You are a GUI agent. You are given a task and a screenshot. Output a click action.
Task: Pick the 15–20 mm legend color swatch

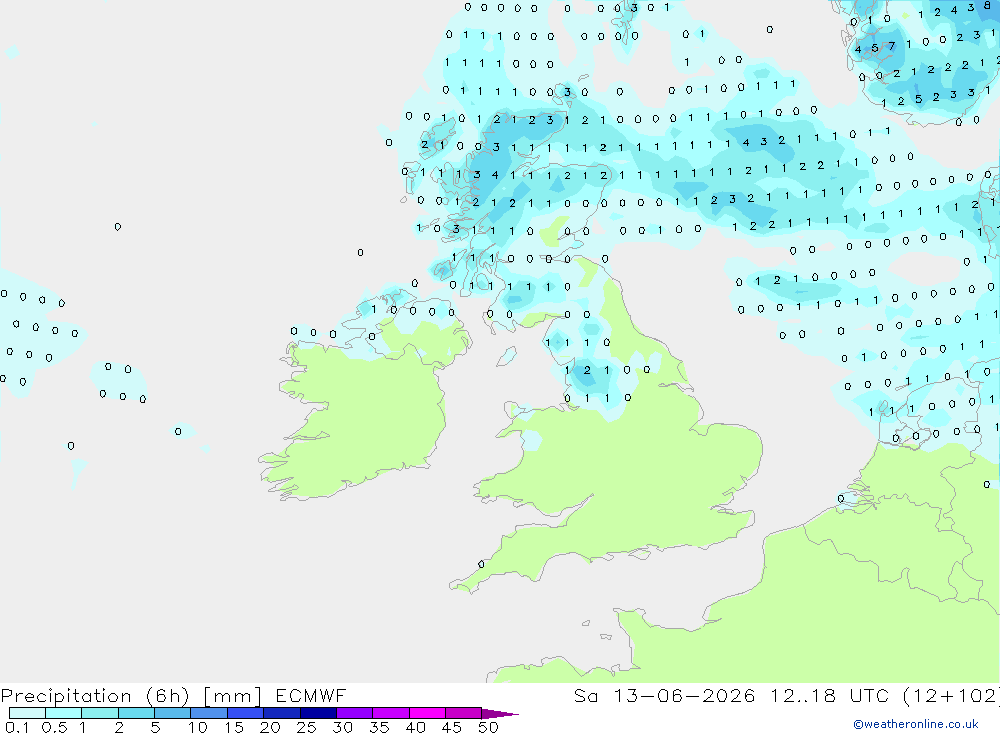pyautogui.click(x=245, y=713)
